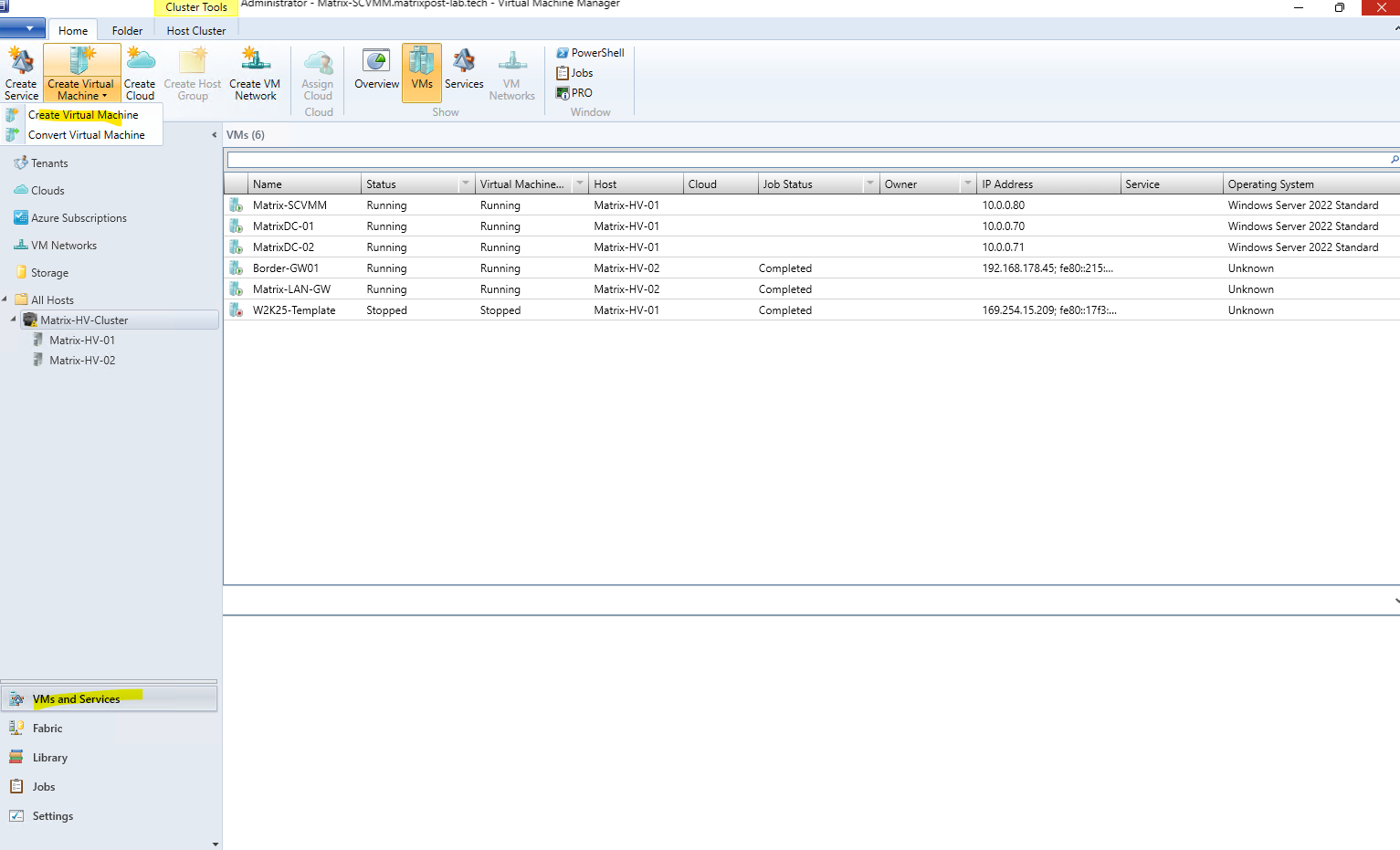This screenshot has height=850, width=1400.
Task: Open Create Virtual Machine split button
Action: [x=81, y=73]
